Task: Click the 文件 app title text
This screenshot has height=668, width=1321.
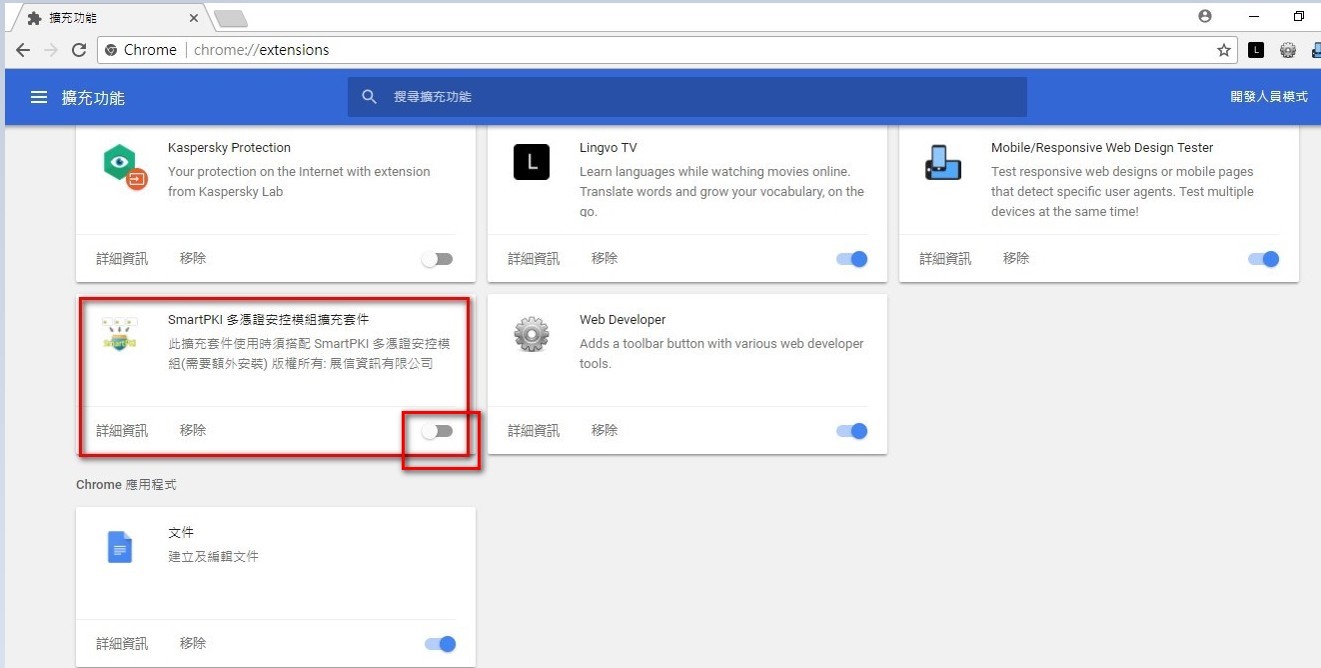Action: (x=181, y=533)
